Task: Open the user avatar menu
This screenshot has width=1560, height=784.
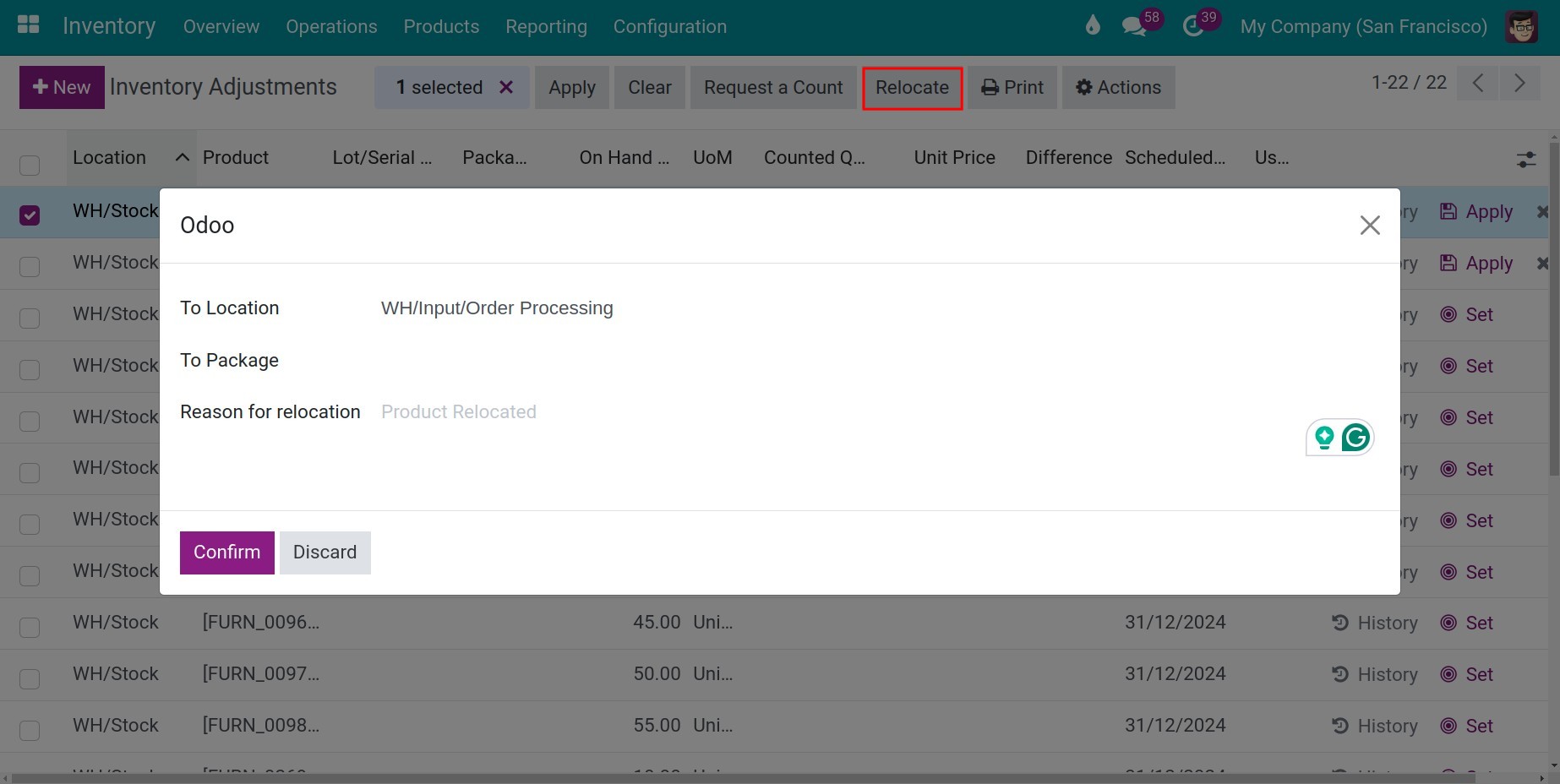Action: [x=1521, y=26]
